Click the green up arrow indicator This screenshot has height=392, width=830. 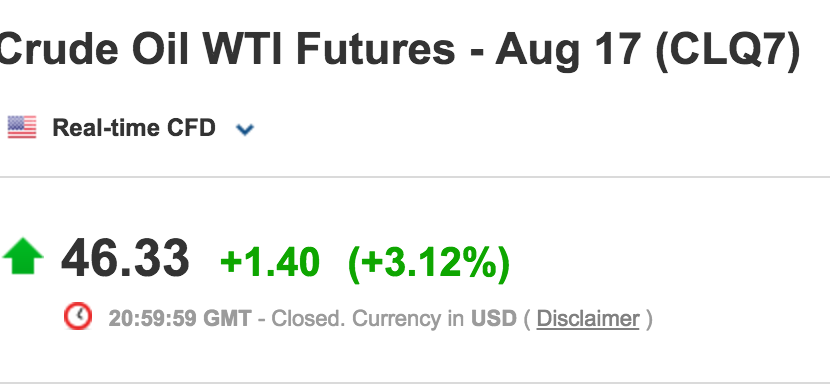tap(23, 257)
